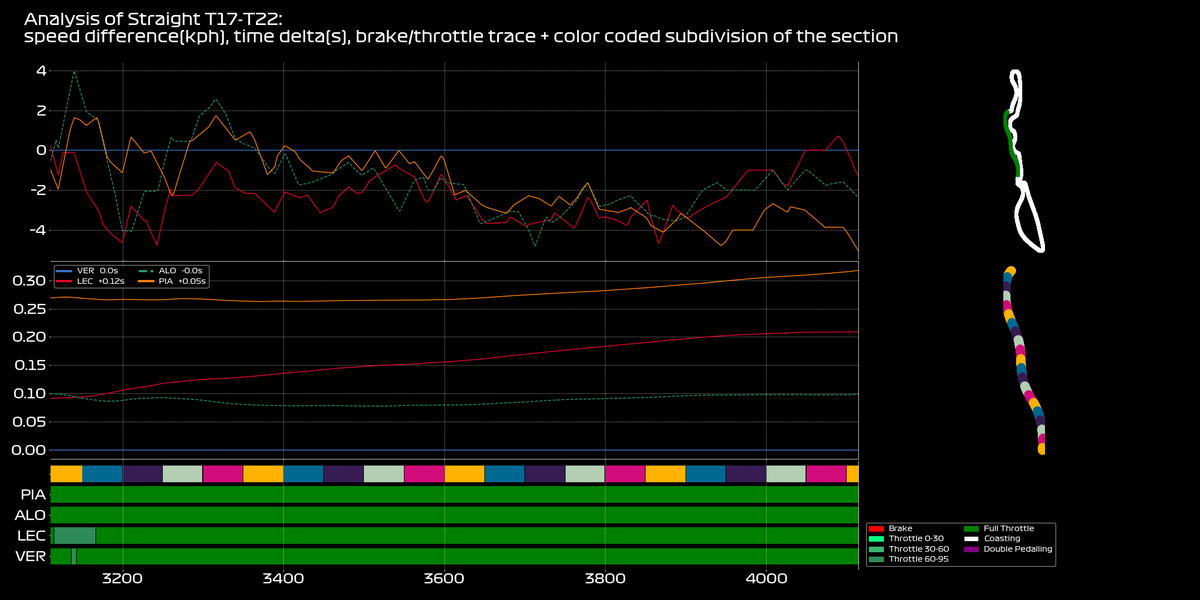Click the subtitle mentioning brake/throttle trace
The width and height of the screenshot is (1200, 600).
[460, 37]
